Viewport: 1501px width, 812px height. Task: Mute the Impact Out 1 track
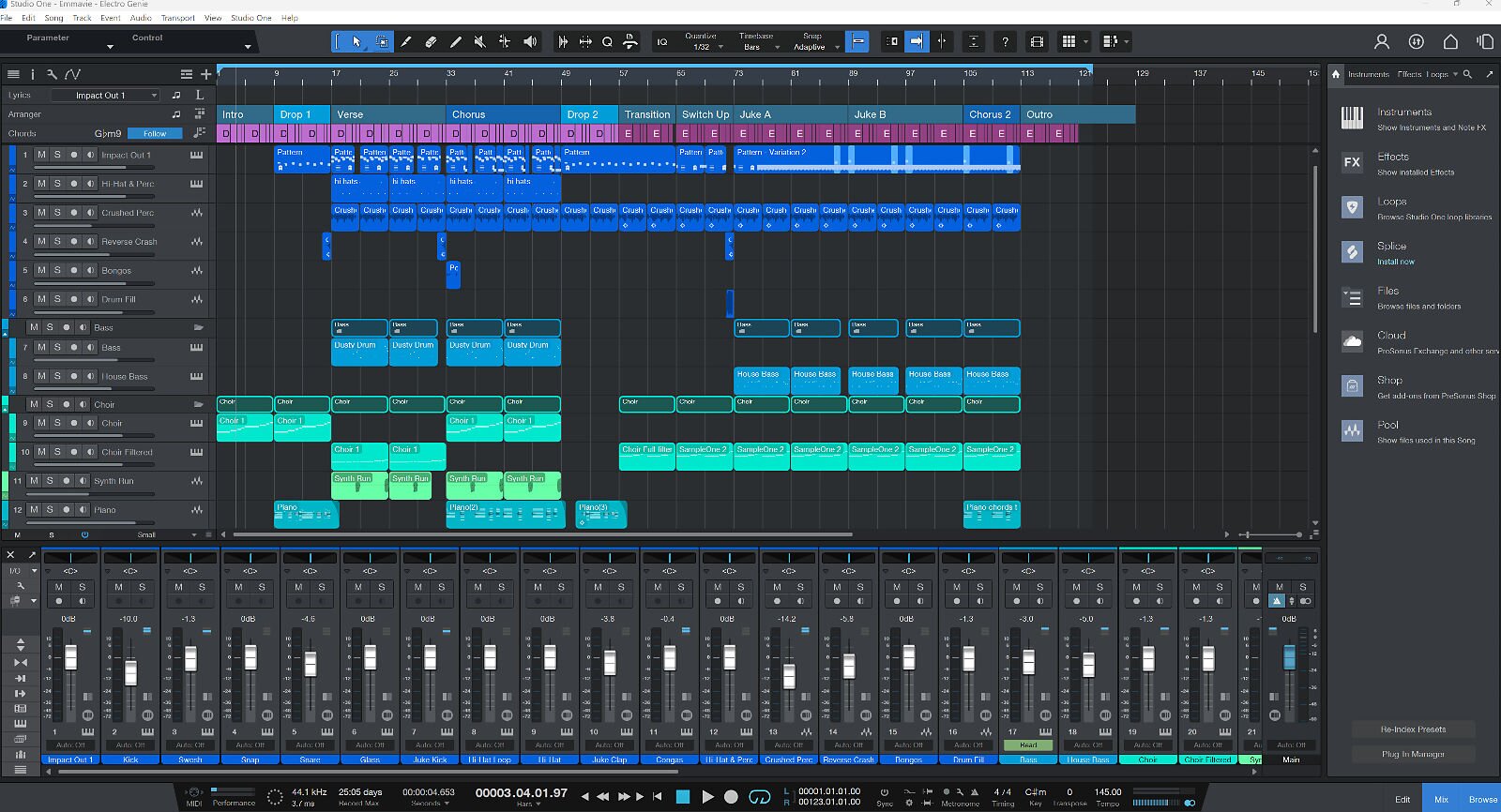(x=41, y=156)
